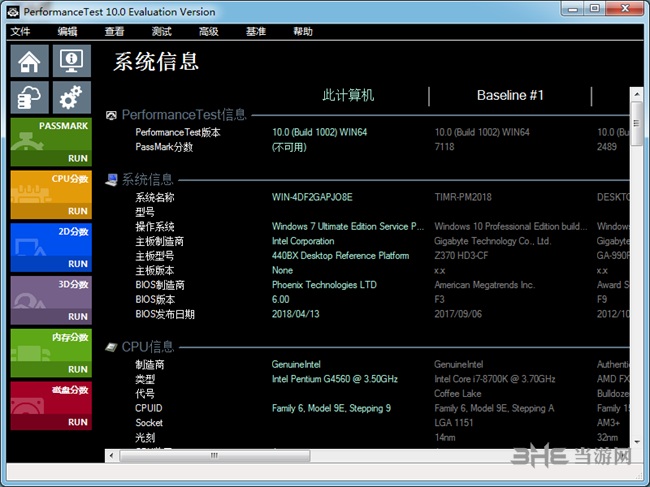Select Phoenix Technologies LTD value

[x=324, y=285]
